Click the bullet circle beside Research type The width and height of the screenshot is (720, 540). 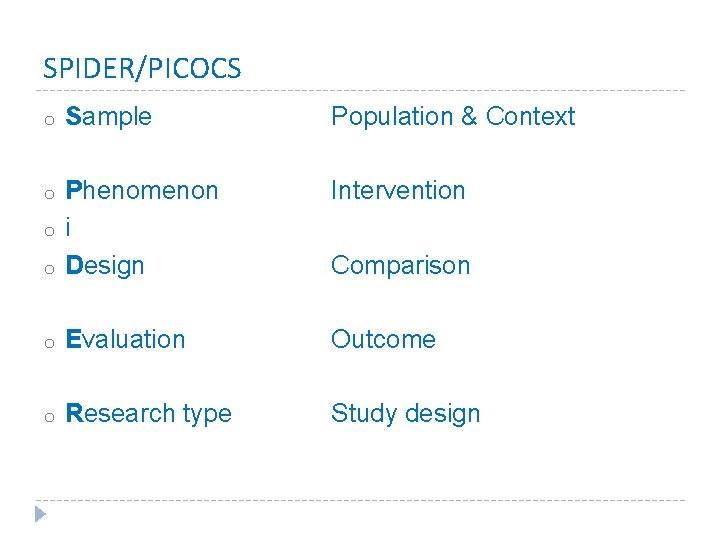50,417
